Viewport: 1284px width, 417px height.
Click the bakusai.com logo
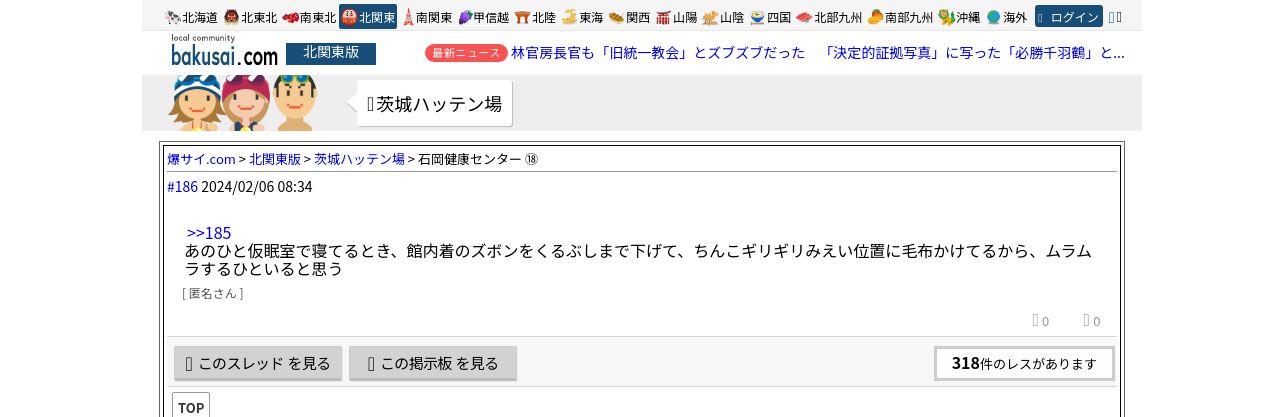(x=224, y=51)
